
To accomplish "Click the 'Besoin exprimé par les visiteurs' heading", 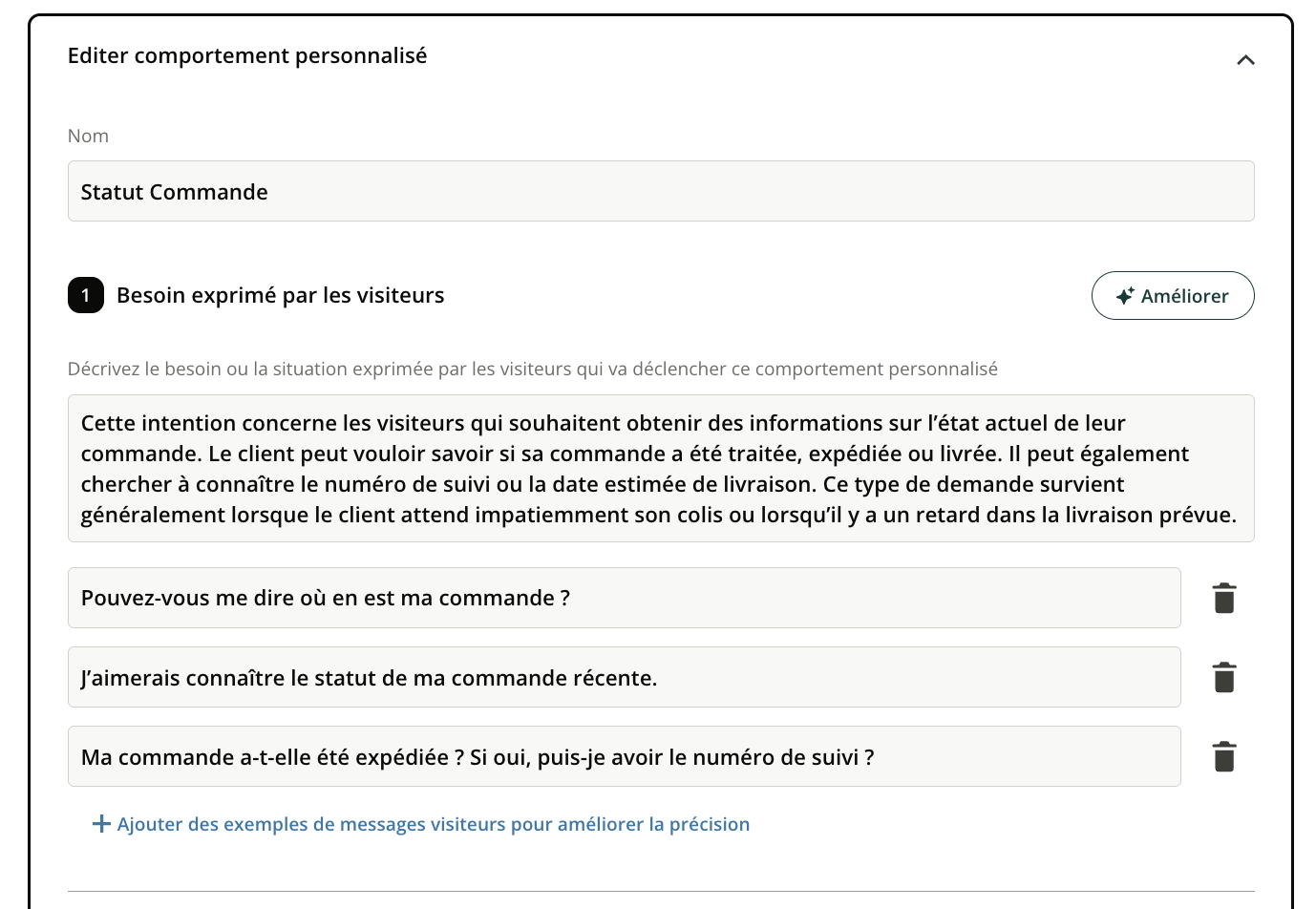I will (280, 295).
